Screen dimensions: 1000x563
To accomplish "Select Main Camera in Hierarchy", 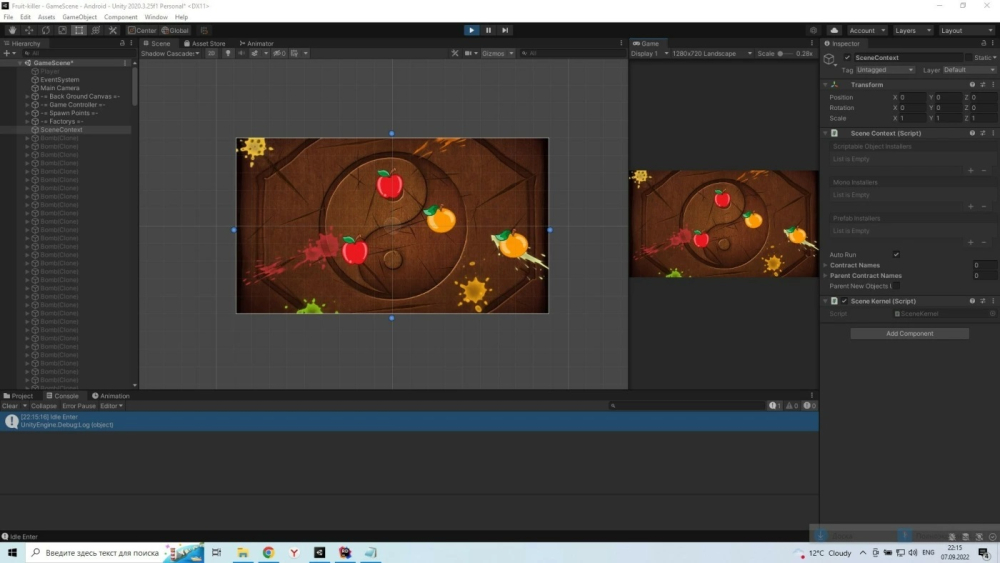I will click(60, 88).
